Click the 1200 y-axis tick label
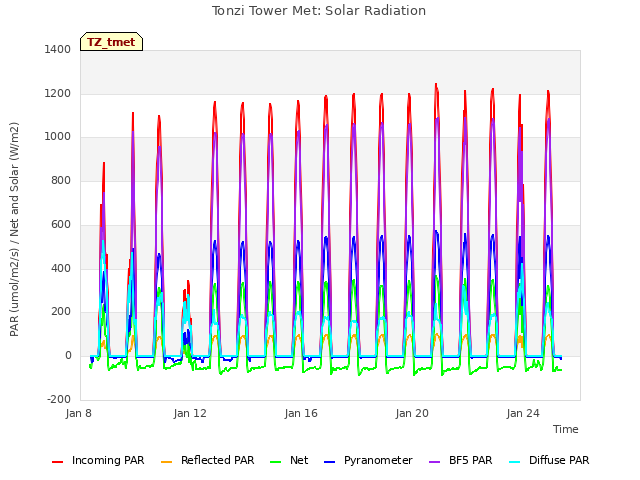Screen dimensions: 640x480 pyautogui.click(x=58, y=93)
